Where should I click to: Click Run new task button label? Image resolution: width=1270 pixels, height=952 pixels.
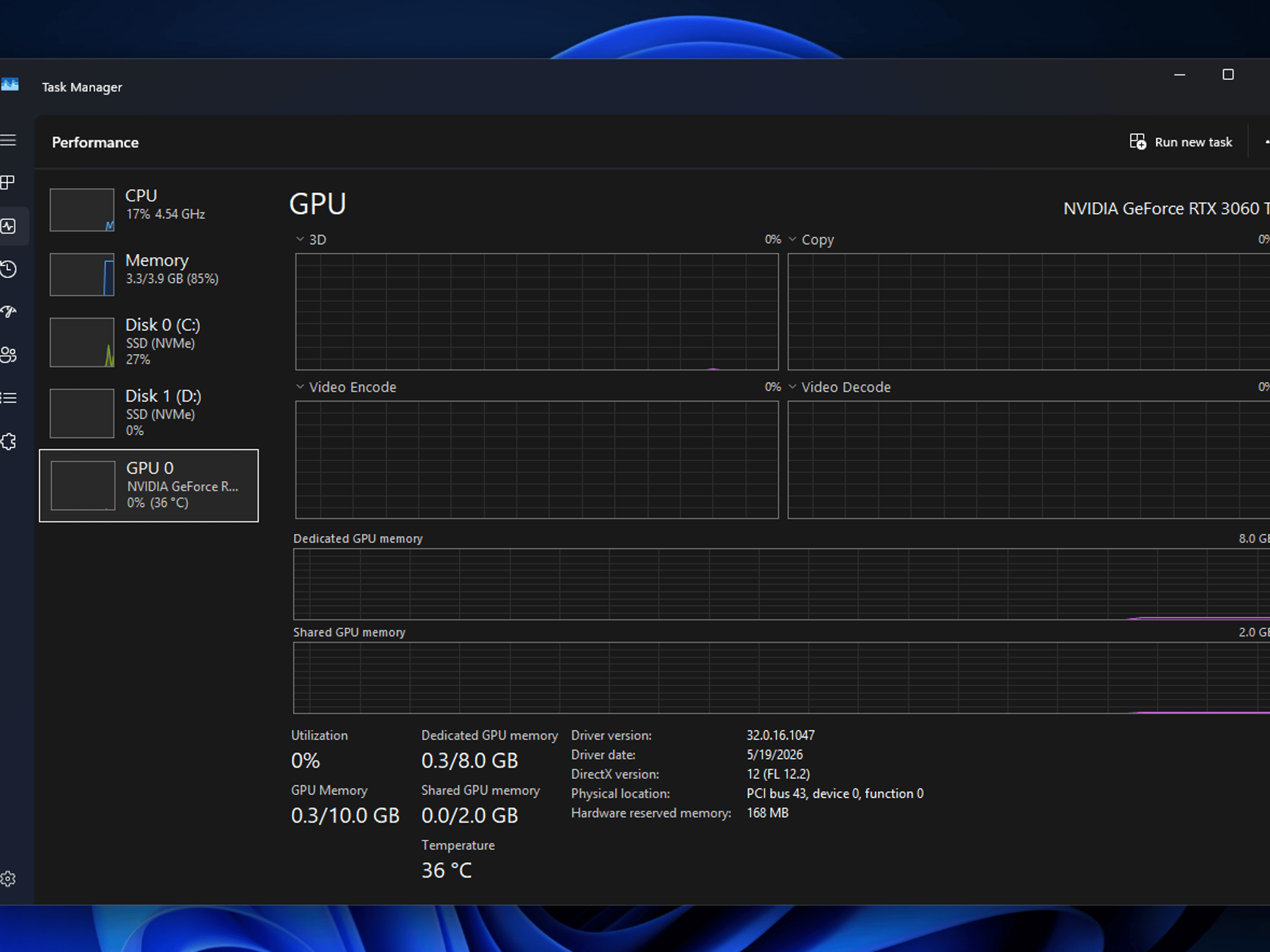coord(1193,143)
